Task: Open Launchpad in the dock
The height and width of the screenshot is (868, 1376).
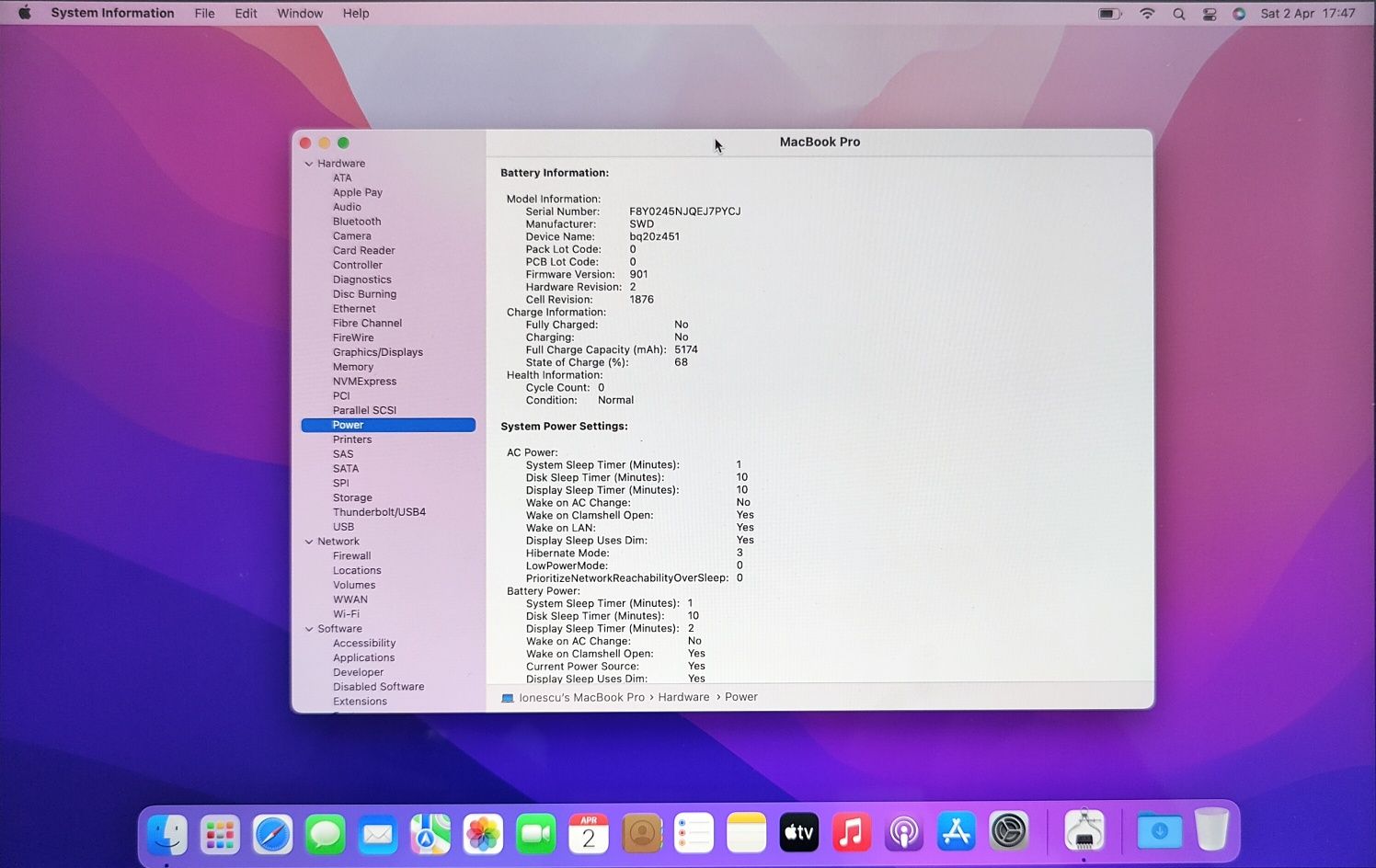Action: tap(220, 835)
